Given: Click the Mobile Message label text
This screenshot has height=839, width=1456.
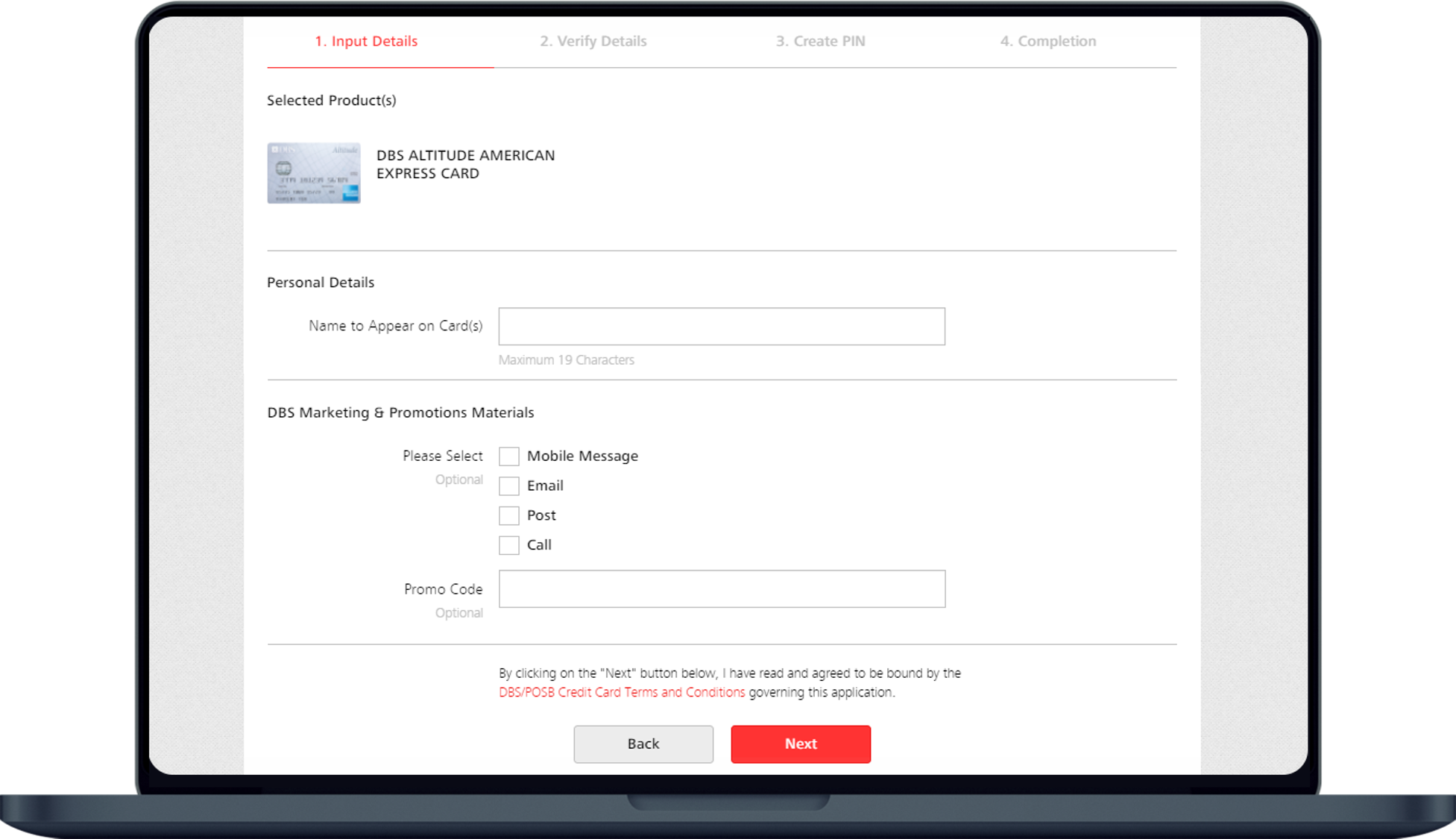Looking at the screenshot, I should click(x=582, y=456).
